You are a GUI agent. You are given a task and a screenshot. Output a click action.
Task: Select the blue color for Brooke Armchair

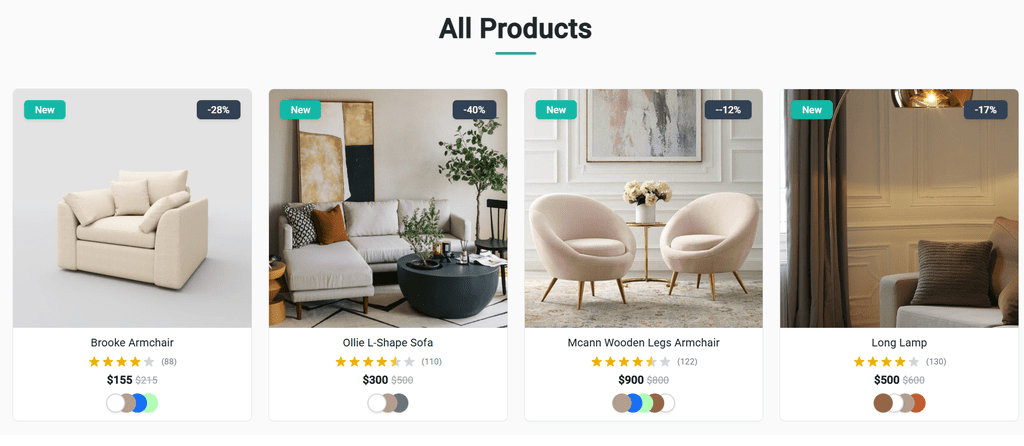[x=138, y=404]
